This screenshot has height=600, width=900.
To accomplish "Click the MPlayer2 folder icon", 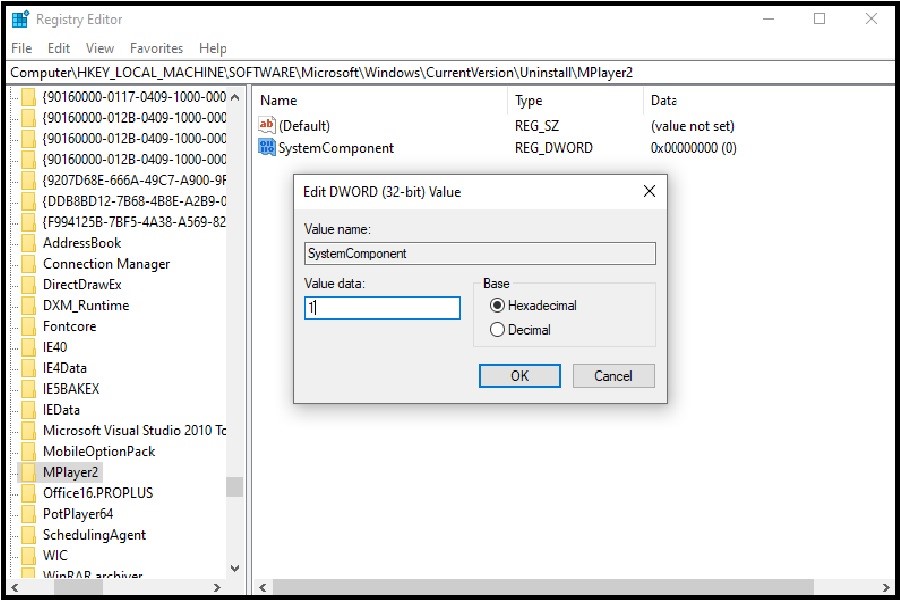I will 28,472.
